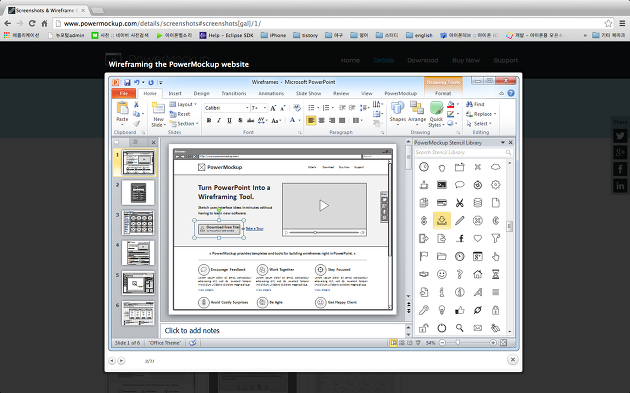Click Chrome address bar URL field
Screen dimensions: 630x393
pos(327,23)
